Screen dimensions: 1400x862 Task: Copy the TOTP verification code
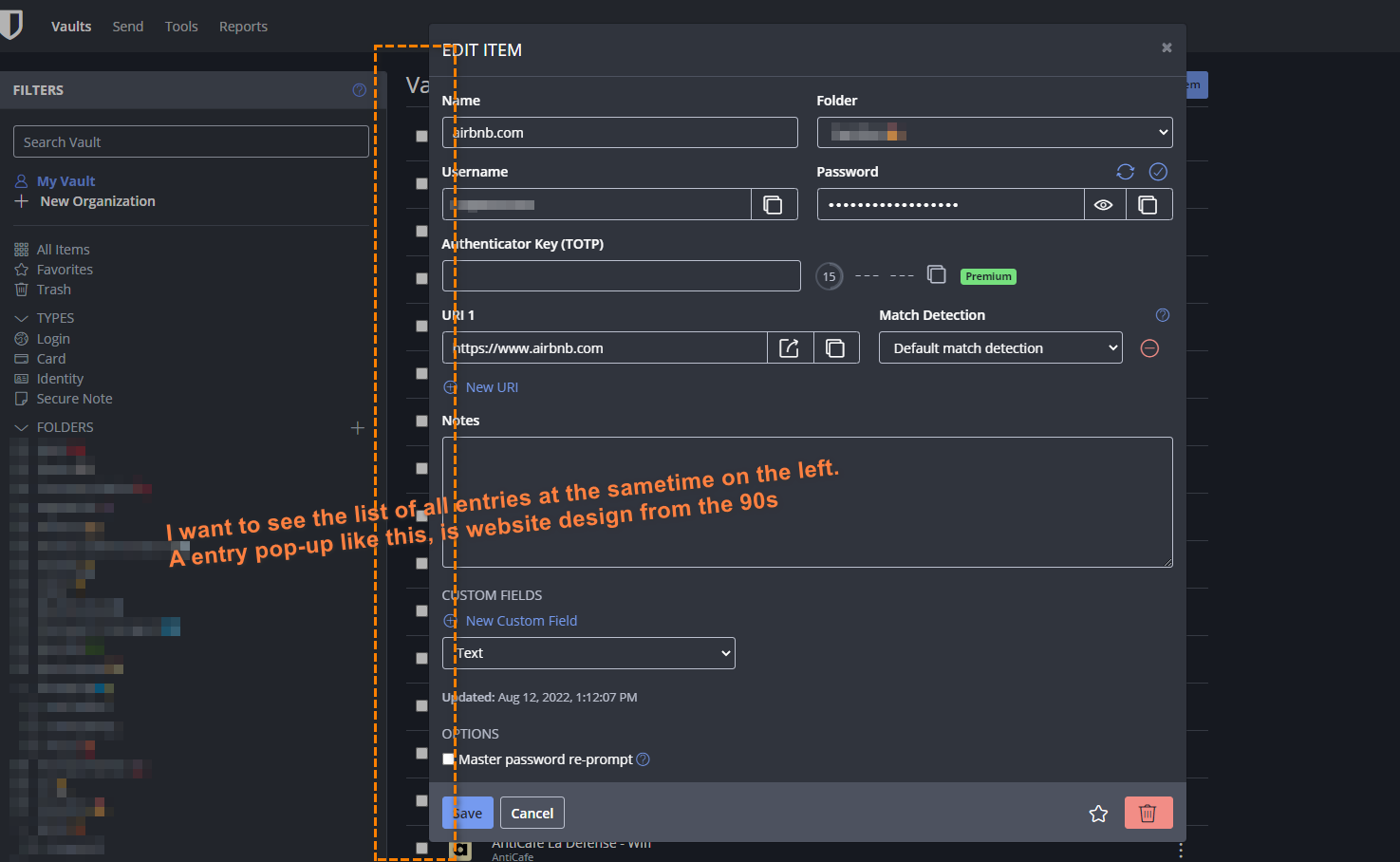[x=937, y=274]
